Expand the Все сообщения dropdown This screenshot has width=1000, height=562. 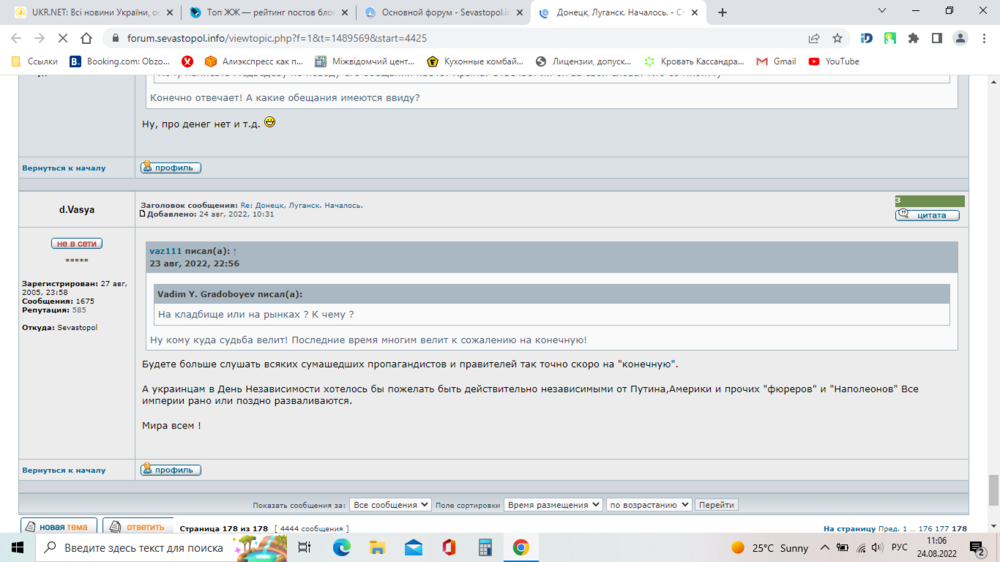[x=390, y=505]
